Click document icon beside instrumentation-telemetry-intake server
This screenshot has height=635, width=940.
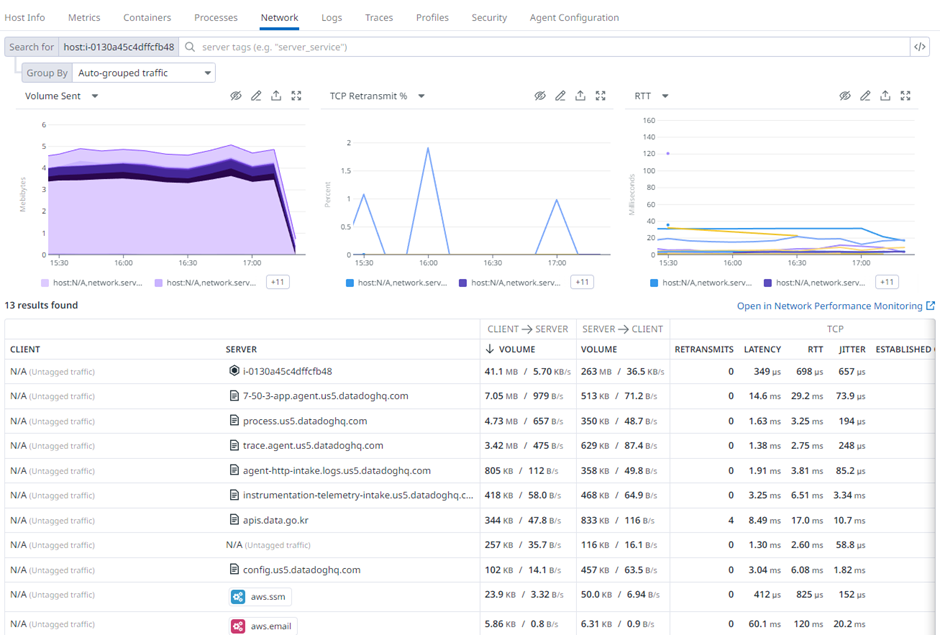click(x=234, y=495)
